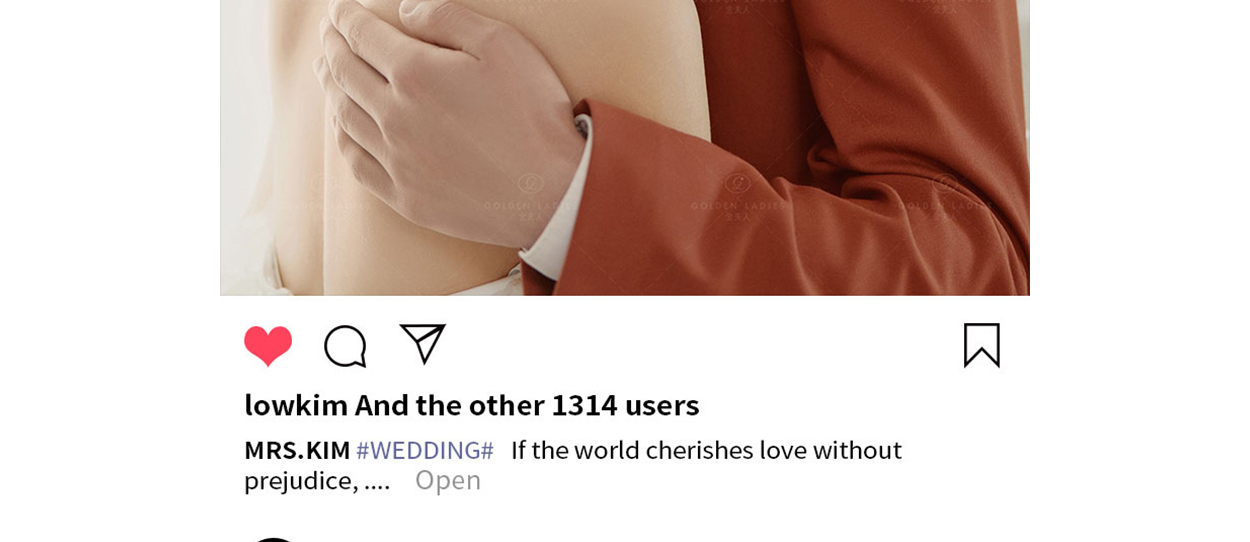Screen dimensions: 1250x542
Task: Click the Golden Ladies watermark near the cuff
Action: point(530,193)
